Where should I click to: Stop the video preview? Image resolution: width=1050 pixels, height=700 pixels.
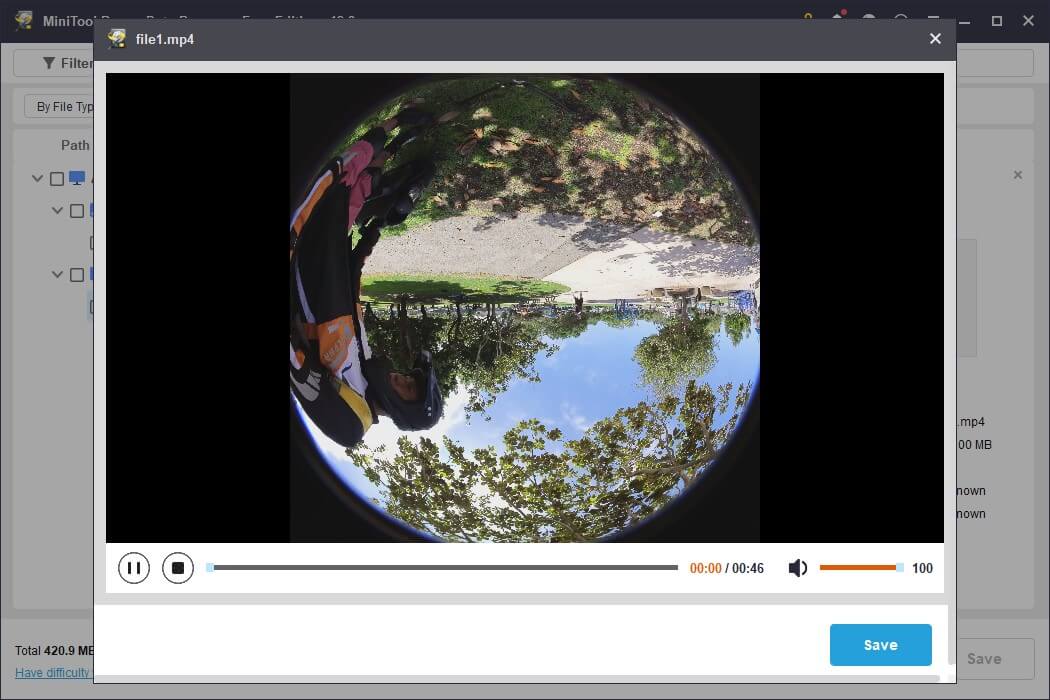(x=178, y=567)
